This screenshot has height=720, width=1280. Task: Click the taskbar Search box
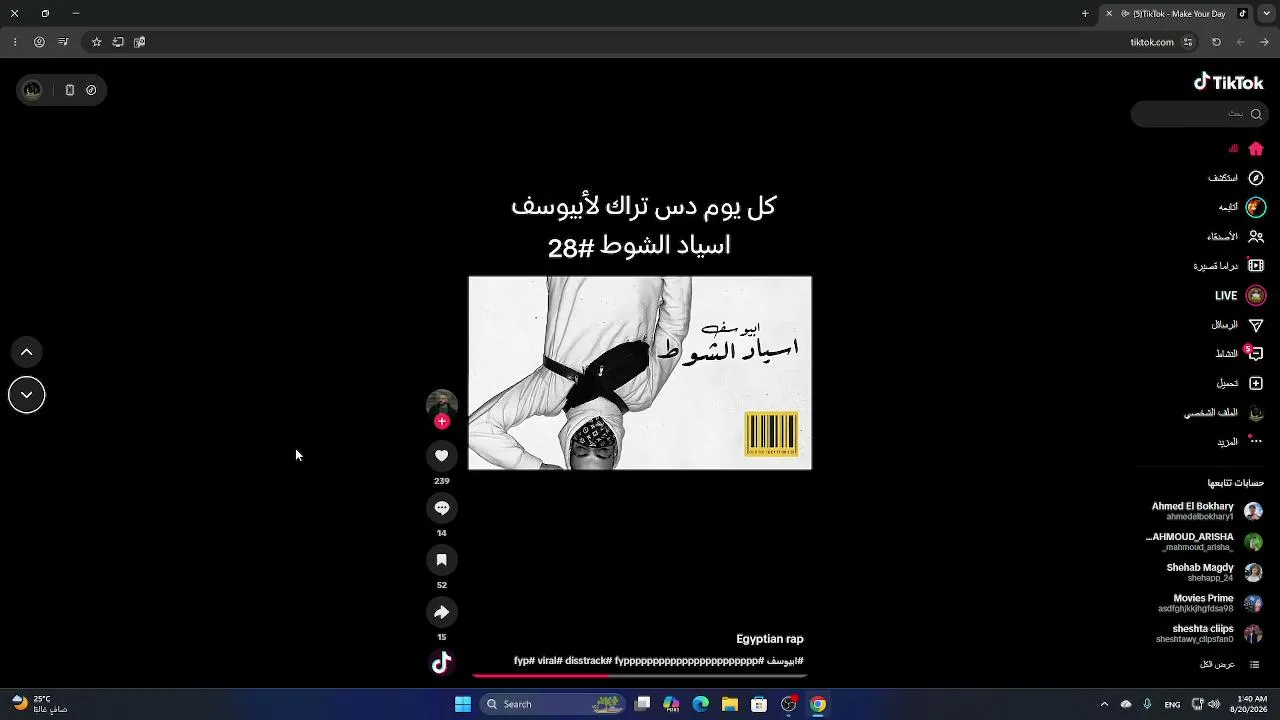pyautogui.click(x=553, y=704)
